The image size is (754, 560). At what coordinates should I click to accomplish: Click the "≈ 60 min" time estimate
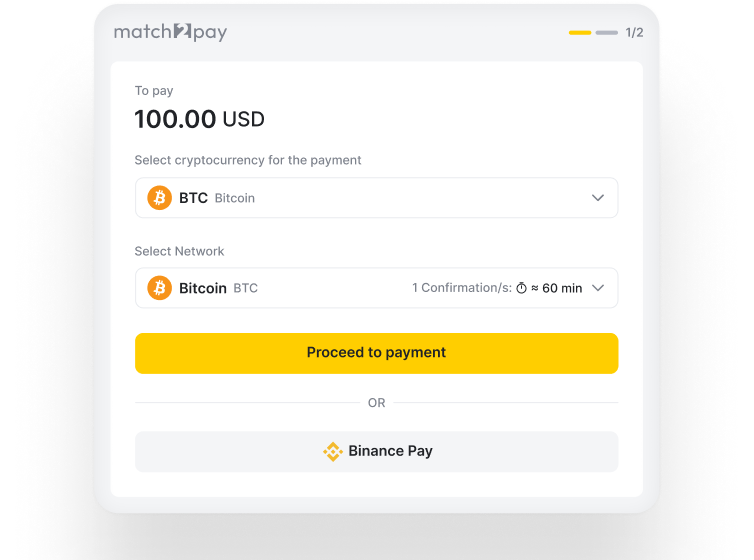(556, 288)
